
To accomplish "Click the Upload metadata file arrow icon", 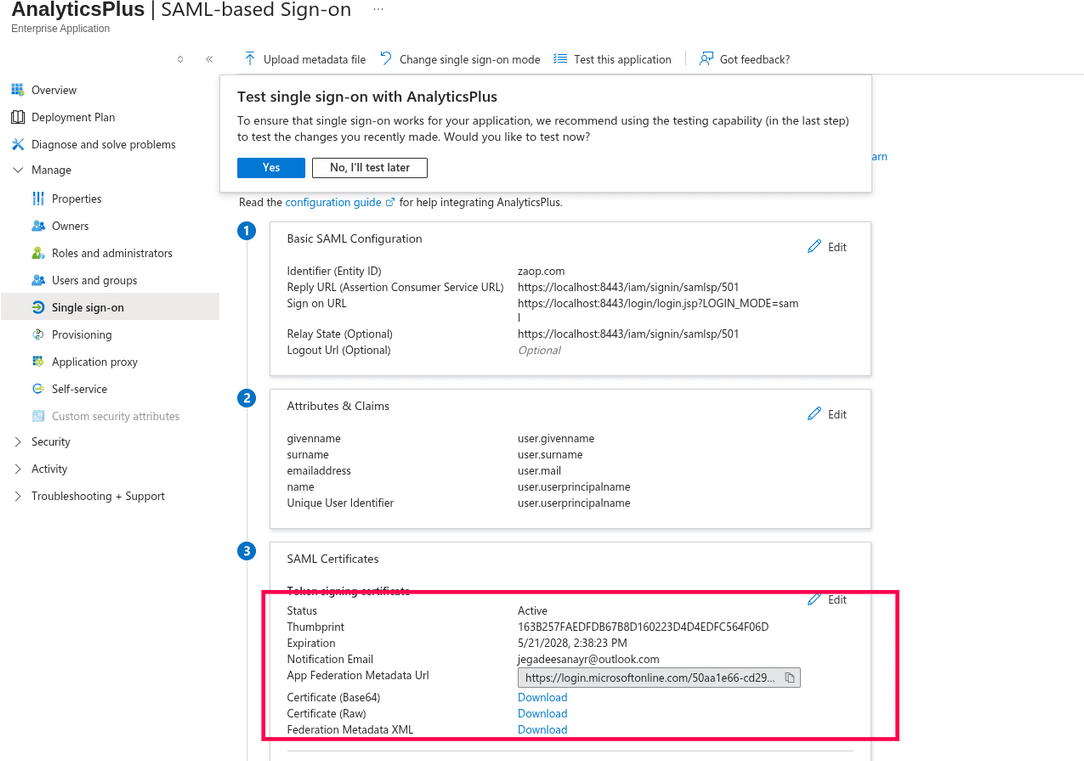I will pos(250,59).
